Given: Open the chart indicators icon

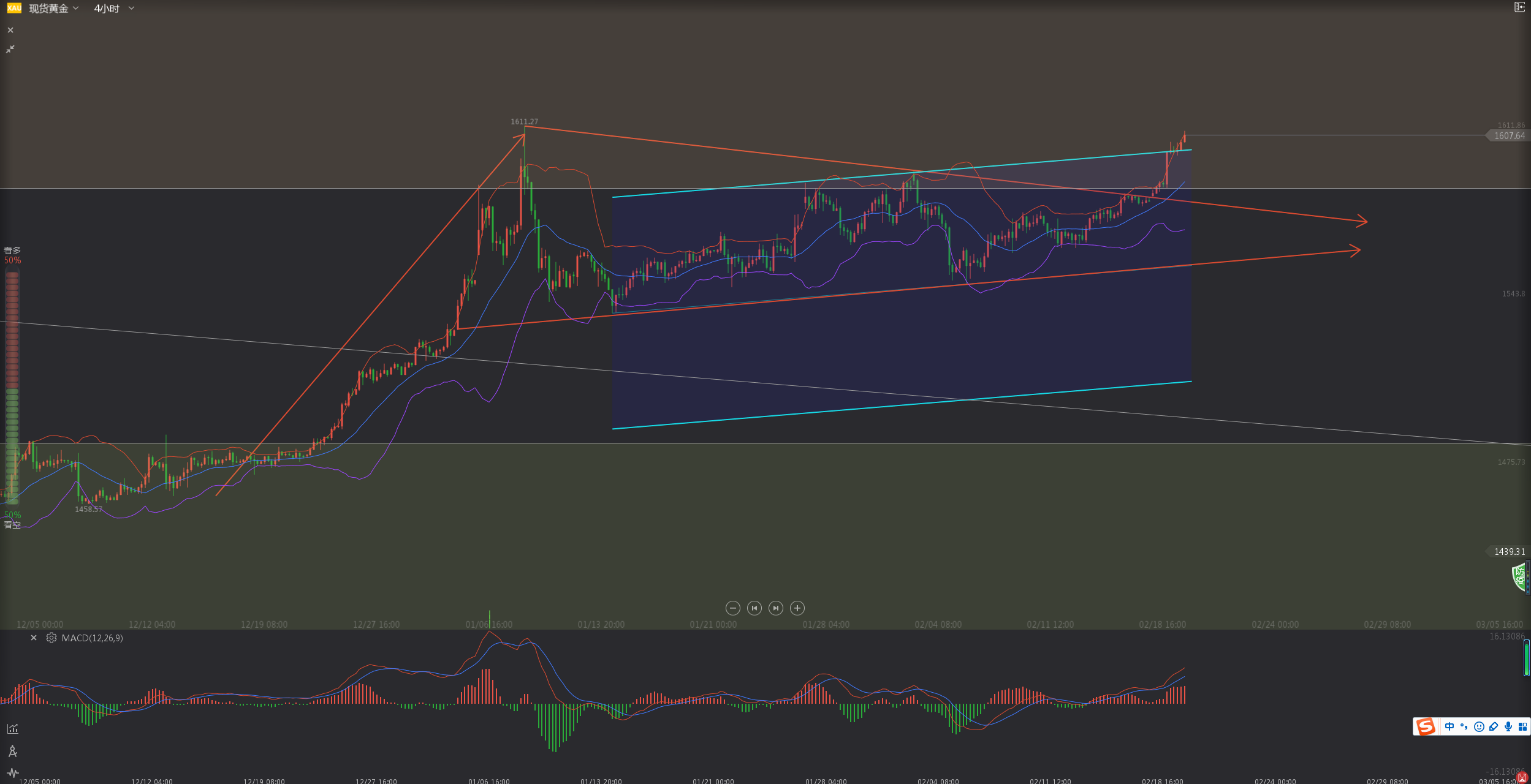Looking at the screenshot, I should point(12,729).
